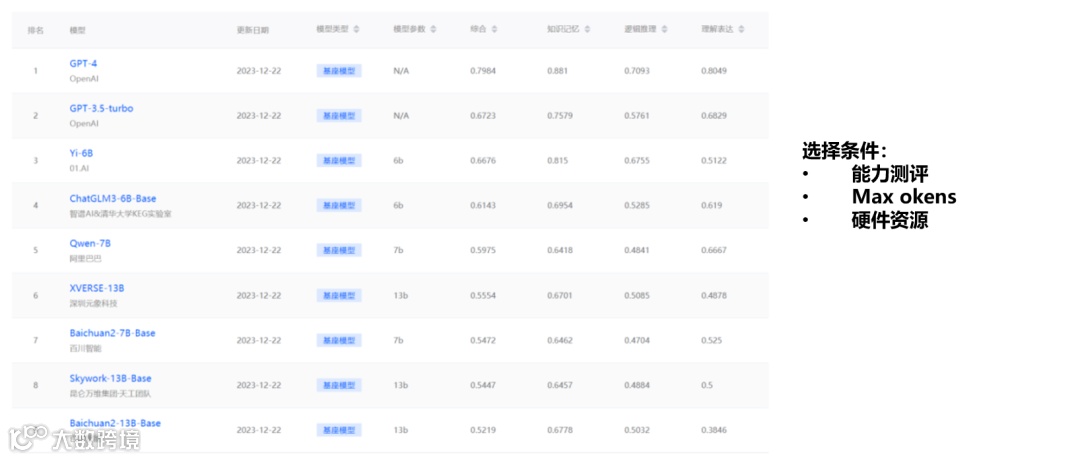This screenshot has width=1080, height=459.
Task: Select the 0.5554 score of XVERSE-13B
Action: [483, 296]
